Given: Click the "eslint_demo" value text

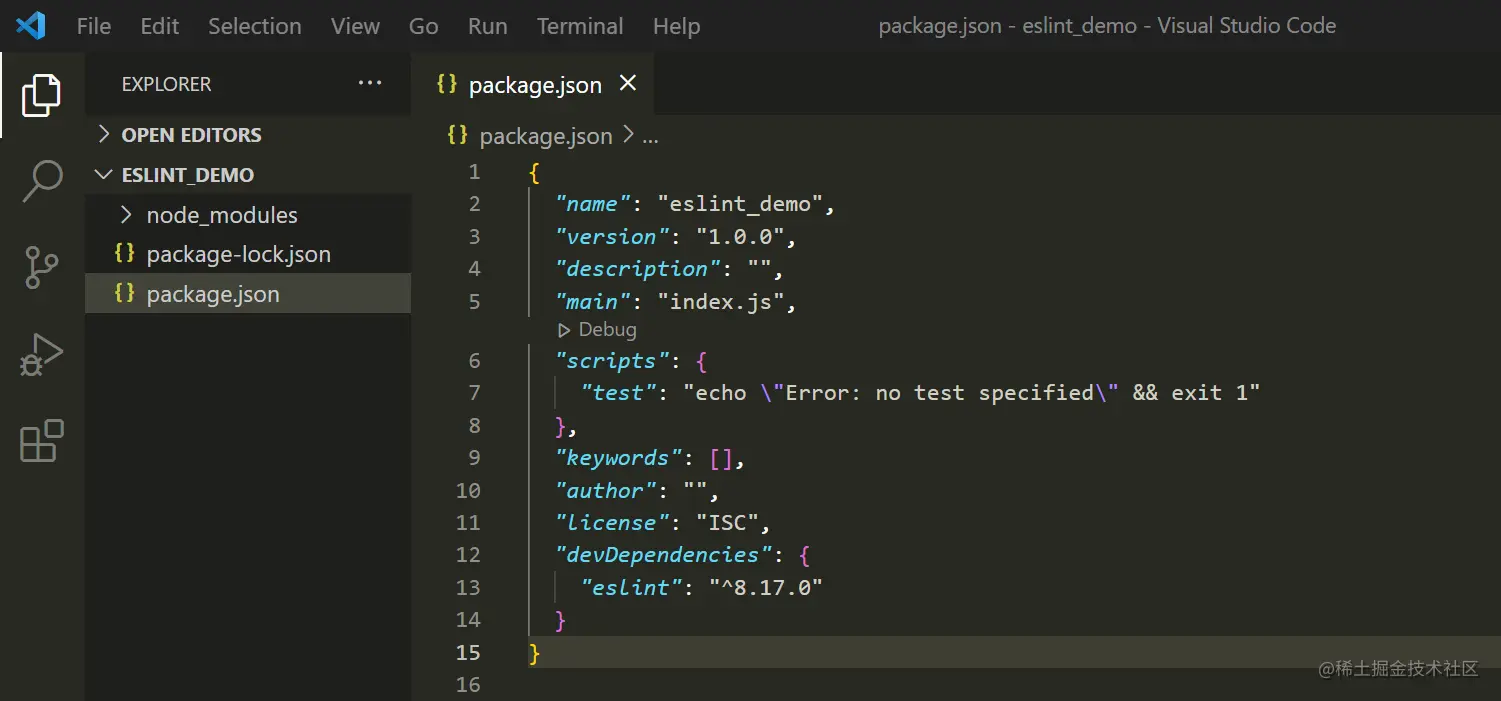Looking at the screenshot, I should point(740,204).
